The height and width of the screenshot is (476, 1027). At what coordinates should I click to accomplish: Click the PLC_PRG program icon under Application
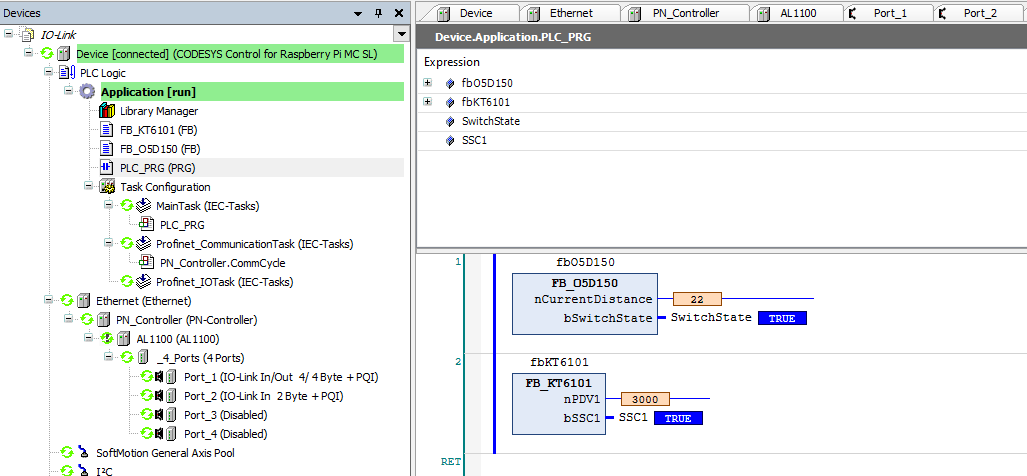click(x=107, y=168)
